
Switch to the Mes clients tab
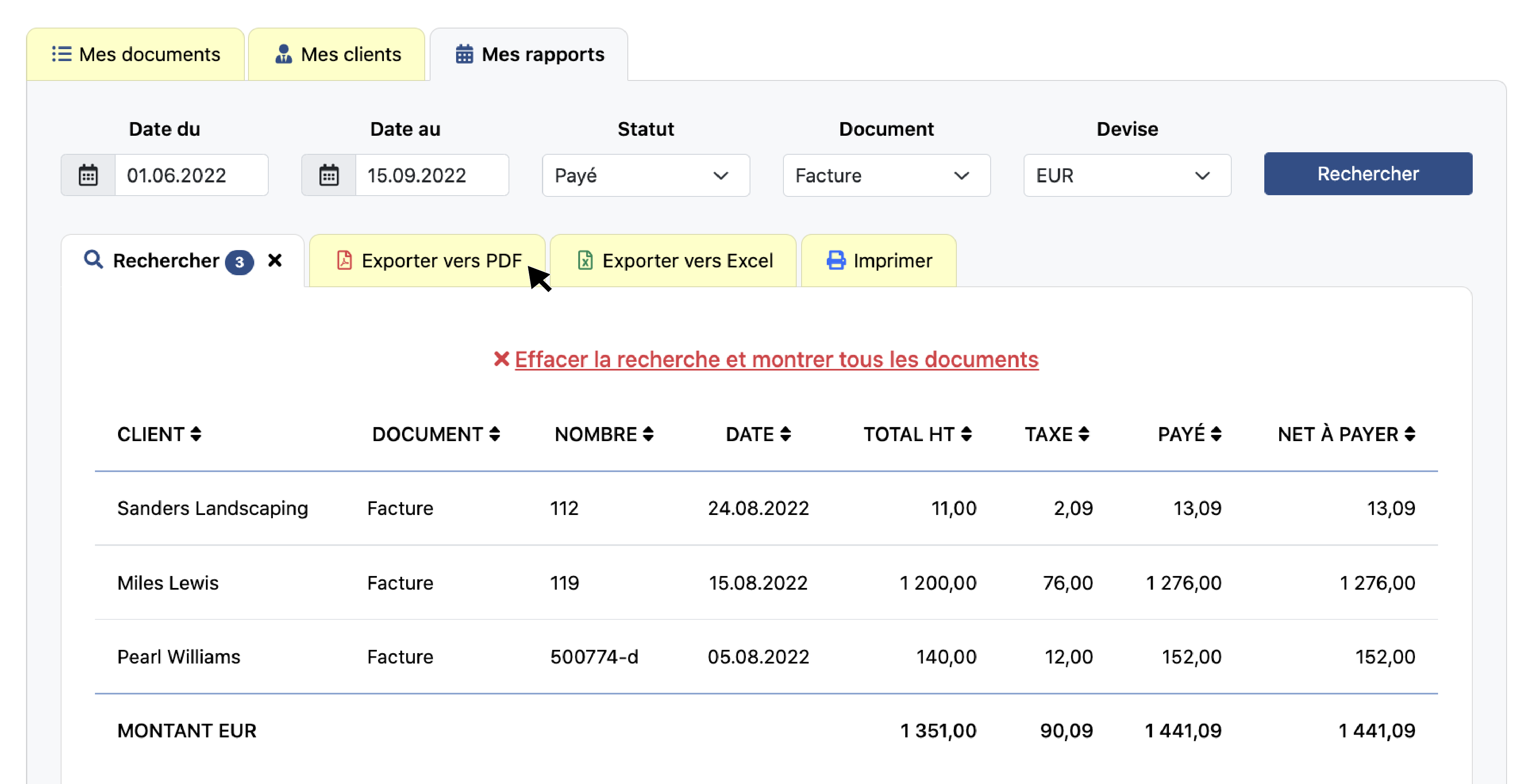coord(337,54)
